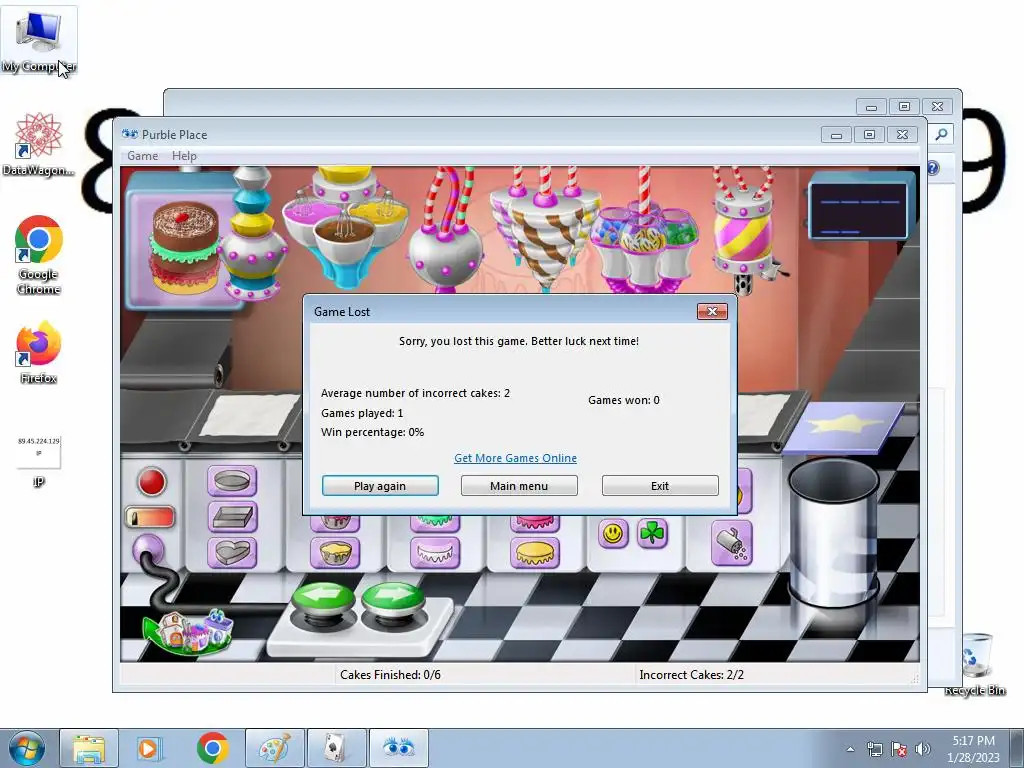Click the search magnifier in back window

click(941, 134)
